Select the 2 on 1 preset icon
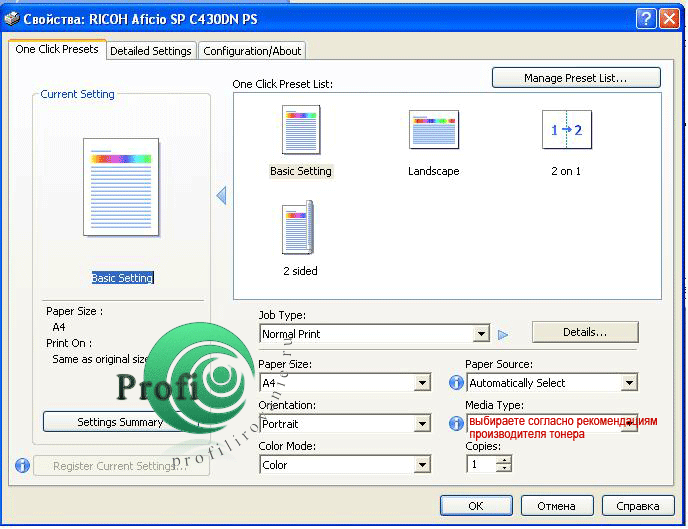The image size is (688, 529). pyautogui.click(x=566, y=130)
